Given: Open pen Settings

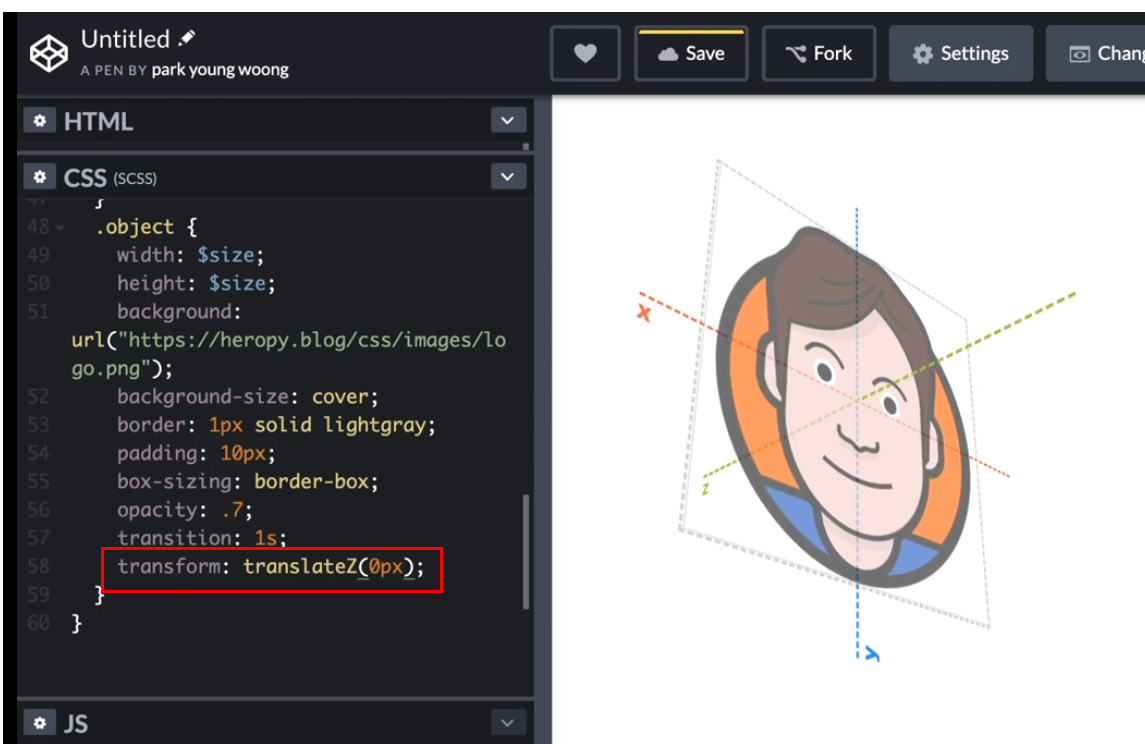Looking at the screenshot, I should pos(960,53).
